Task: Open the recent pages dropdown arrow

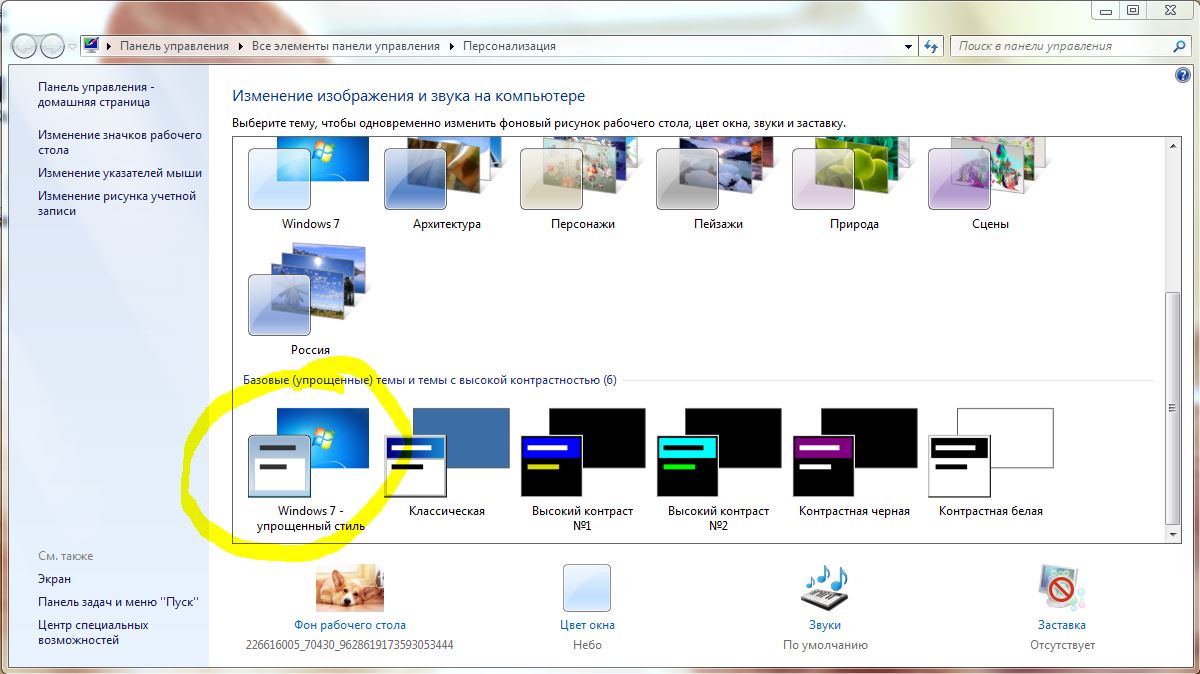Action: pos(73,47)
